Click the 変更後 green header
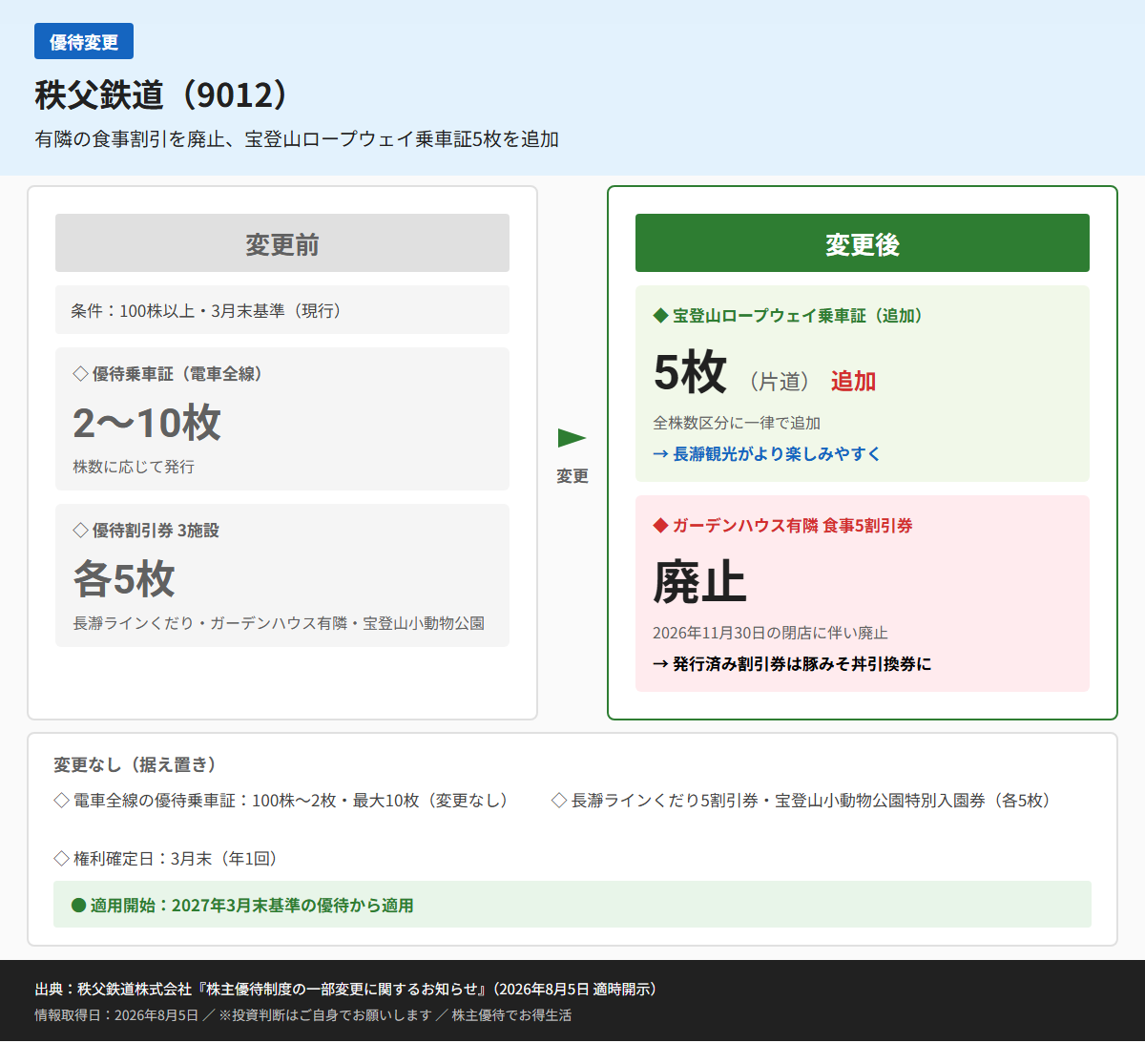 (x=863, y=243)
